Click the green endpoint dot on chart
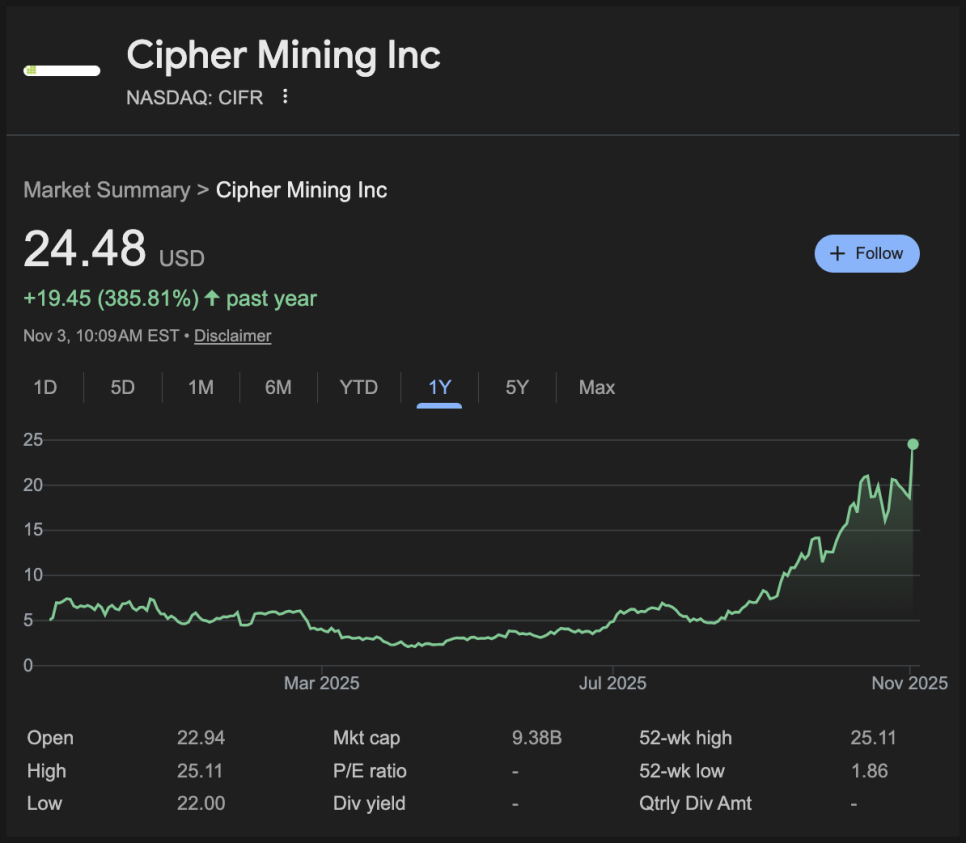 913,444
